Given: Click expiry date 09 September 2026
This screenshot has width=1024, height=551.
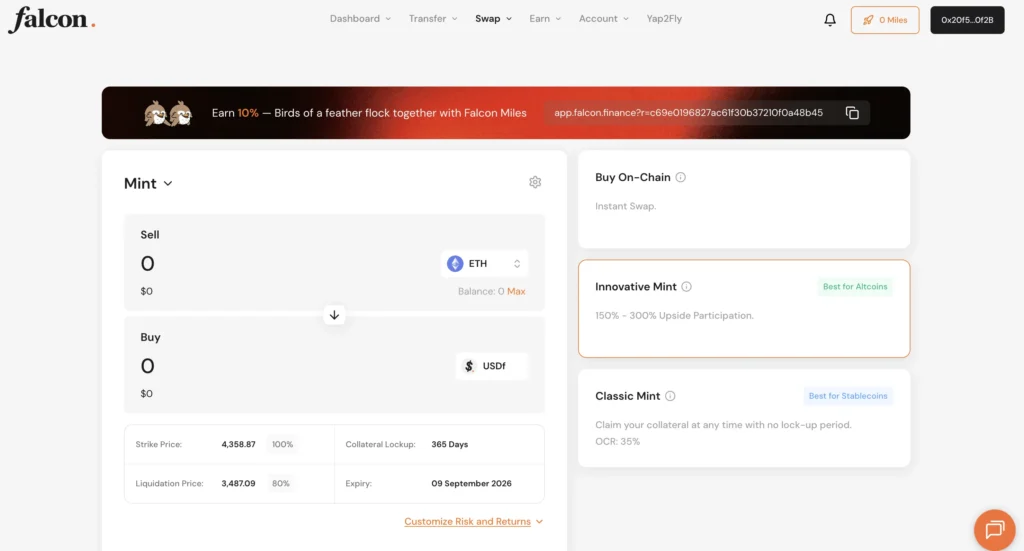Looking at the screenshot, I should 472,483.
